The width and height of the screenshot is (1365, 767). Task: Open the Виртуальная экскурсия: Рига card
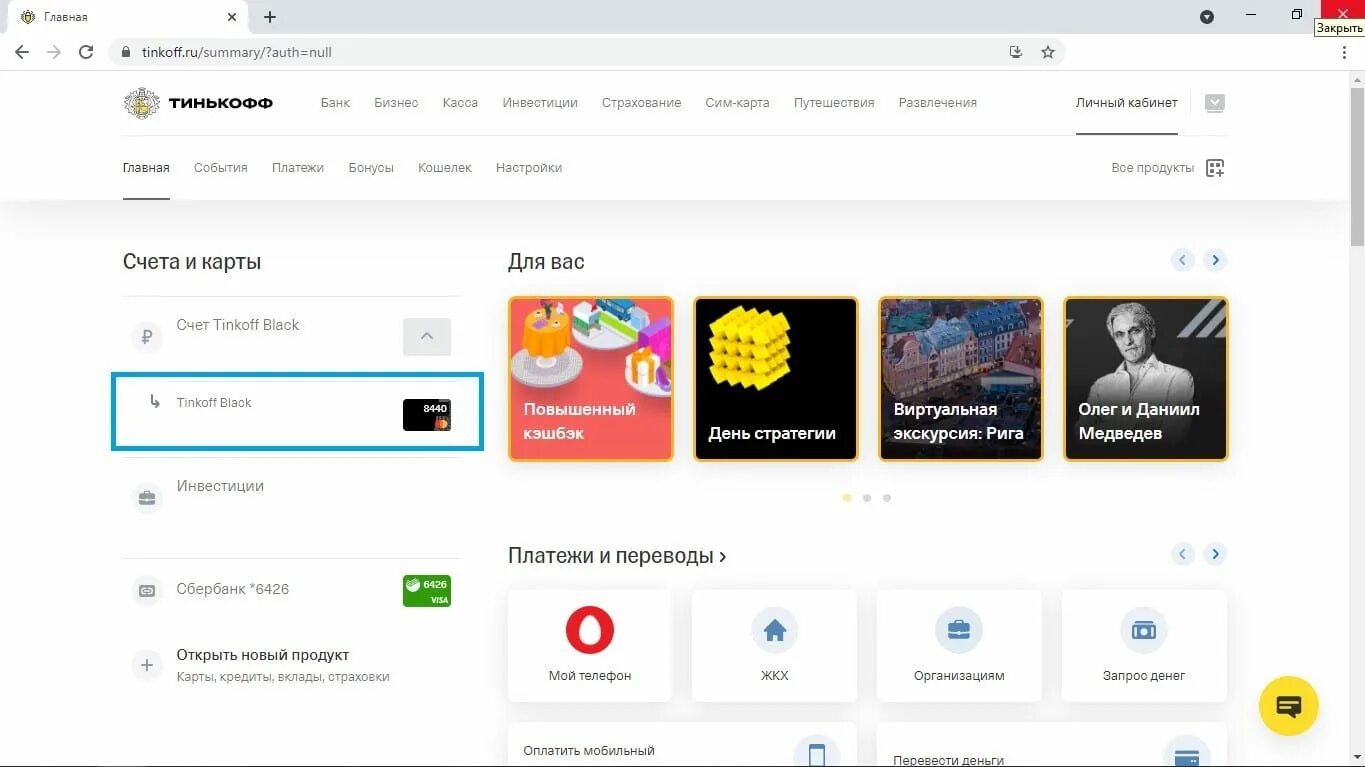pos(961,379)
